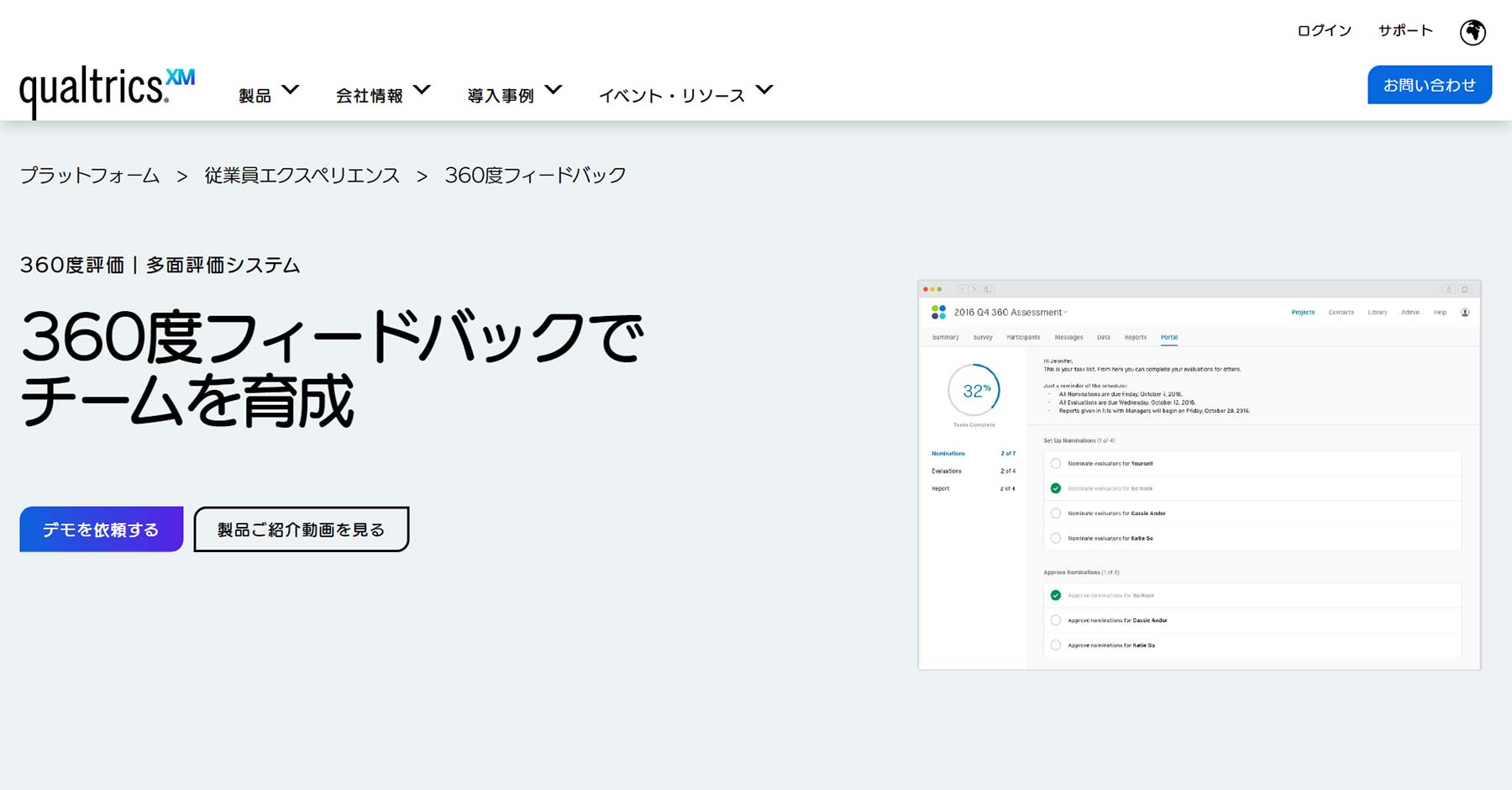Click Admin in the preview top navigation
The image size is (1512, 790).
1410,313
